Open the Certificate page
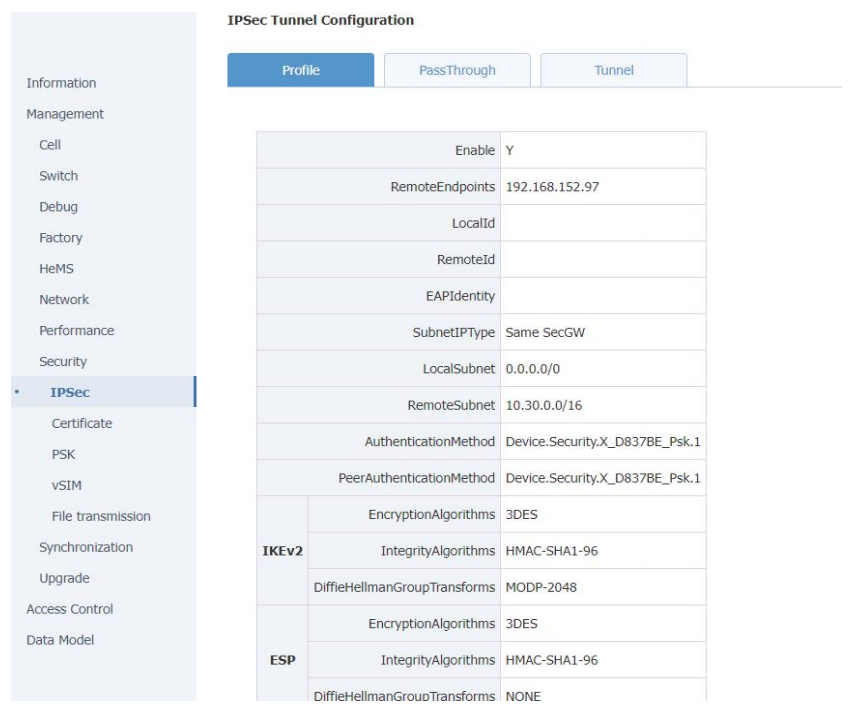This screenshot has height=722, width=862. 82,424
